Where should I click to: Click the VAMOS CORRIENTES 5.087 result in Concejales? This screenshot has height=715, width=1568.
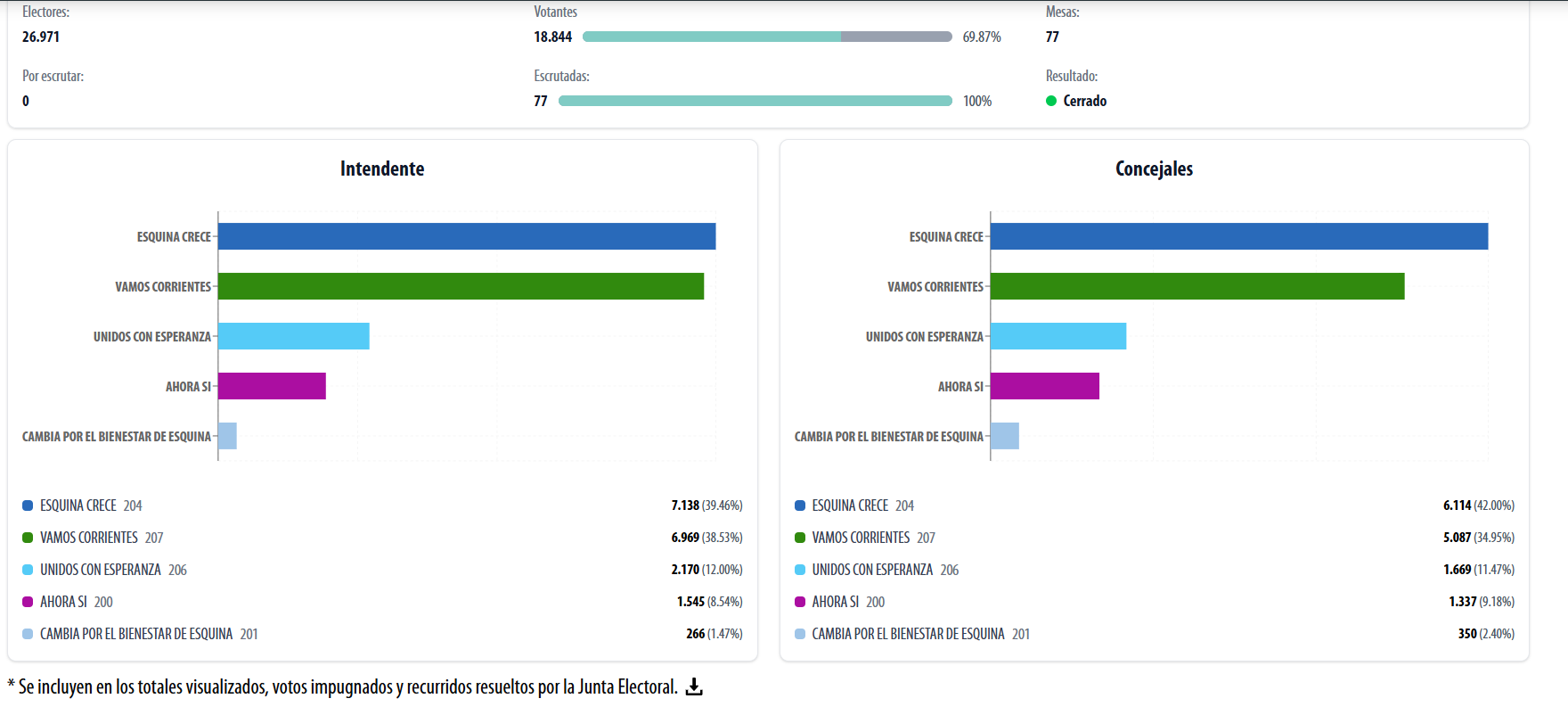[x=1457, y=538]
